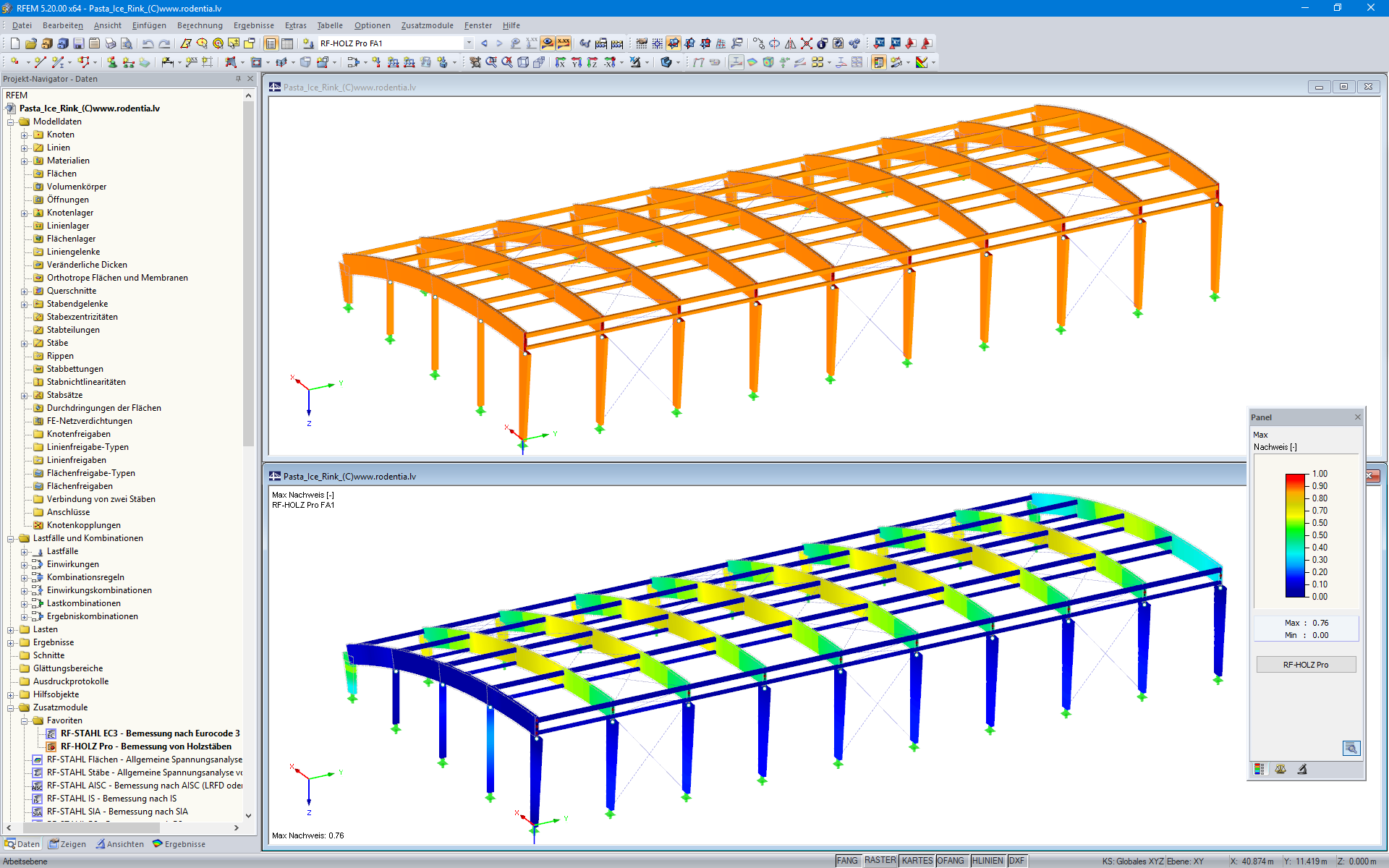Expand the Lastfälle und Kombinationen branch
The width and height of the screenshot is (1389, 868).
pos(9,538)
